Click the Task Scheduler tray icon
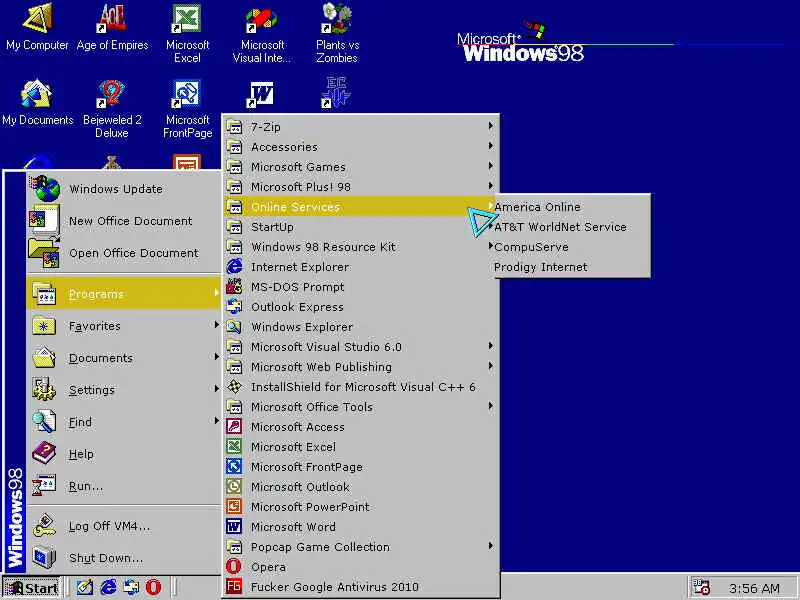Screen dimensions: 800x600 tap(701, 587)
